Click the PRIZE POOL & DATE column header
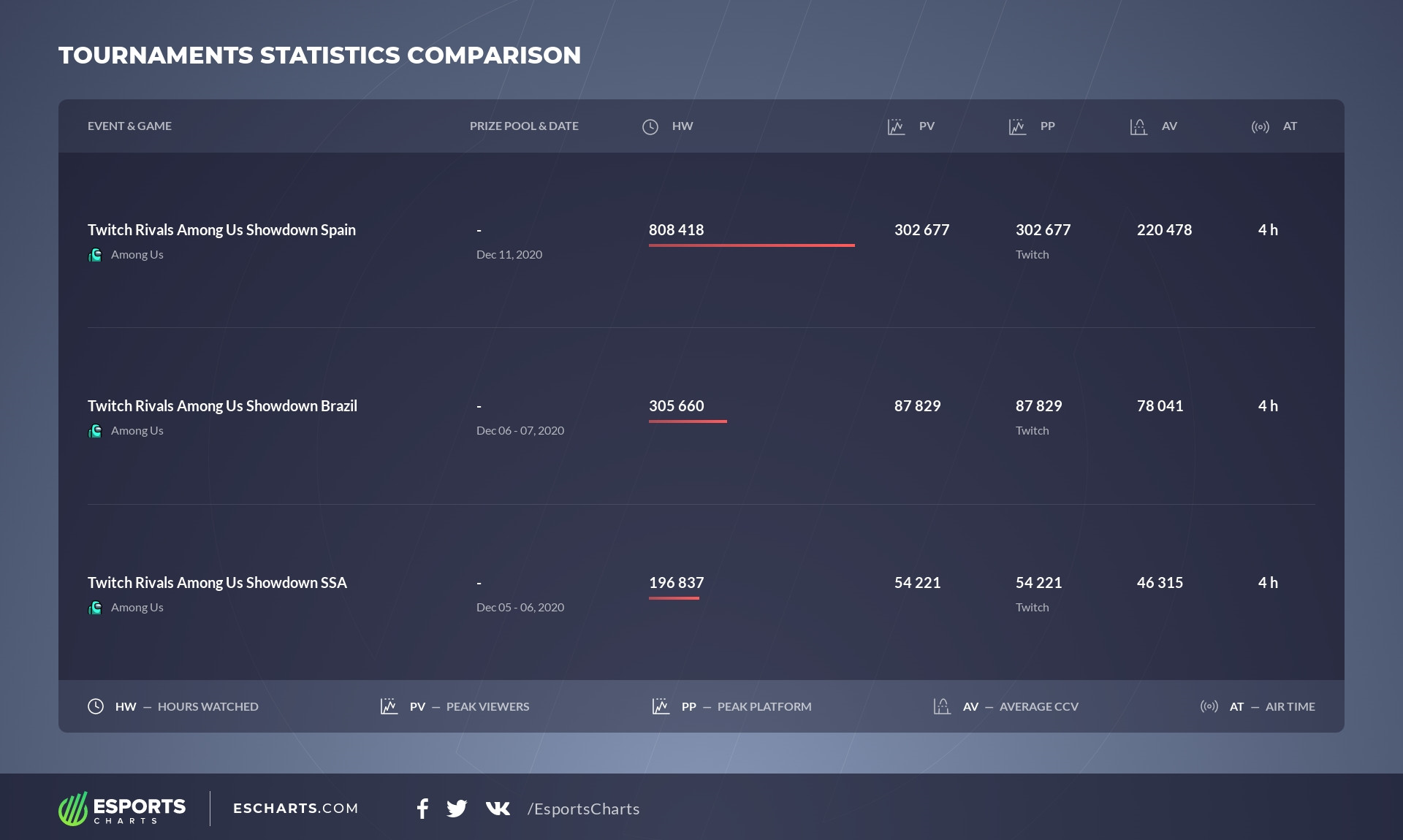The image size is (1403, 840). (524, 126)
